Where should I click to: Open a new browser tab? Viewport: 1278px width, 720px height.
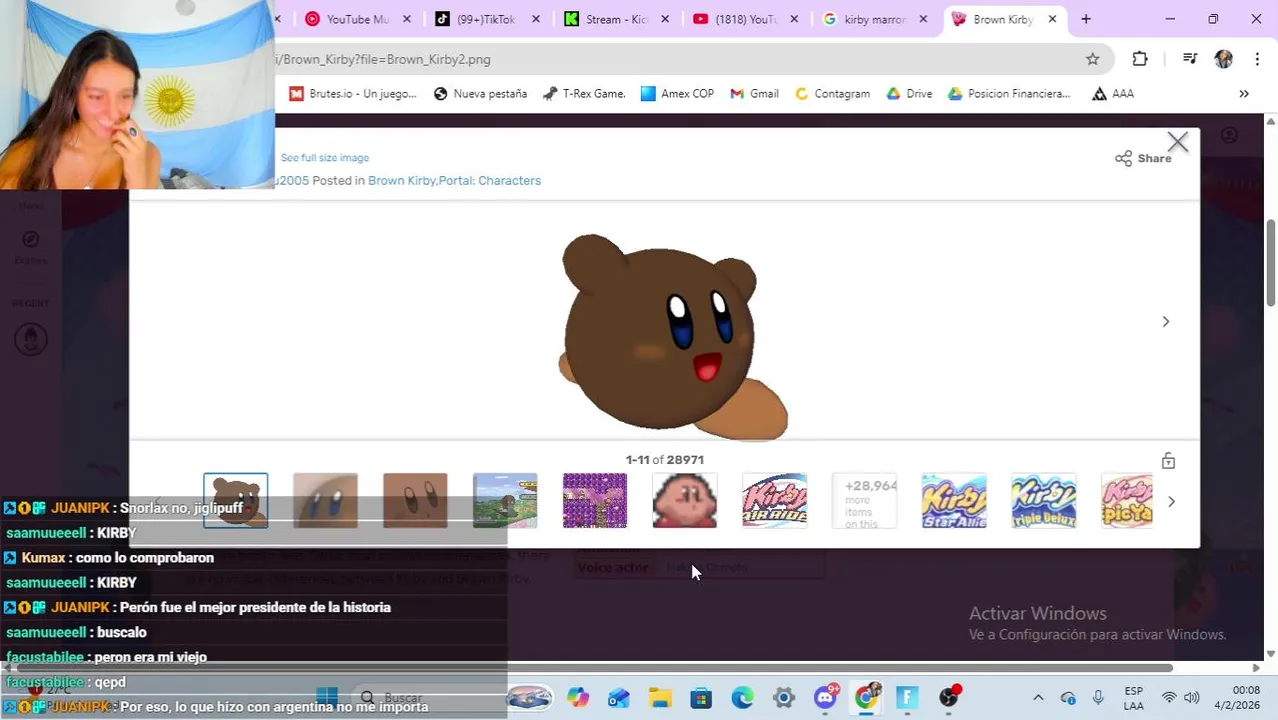pos(1086,19)
